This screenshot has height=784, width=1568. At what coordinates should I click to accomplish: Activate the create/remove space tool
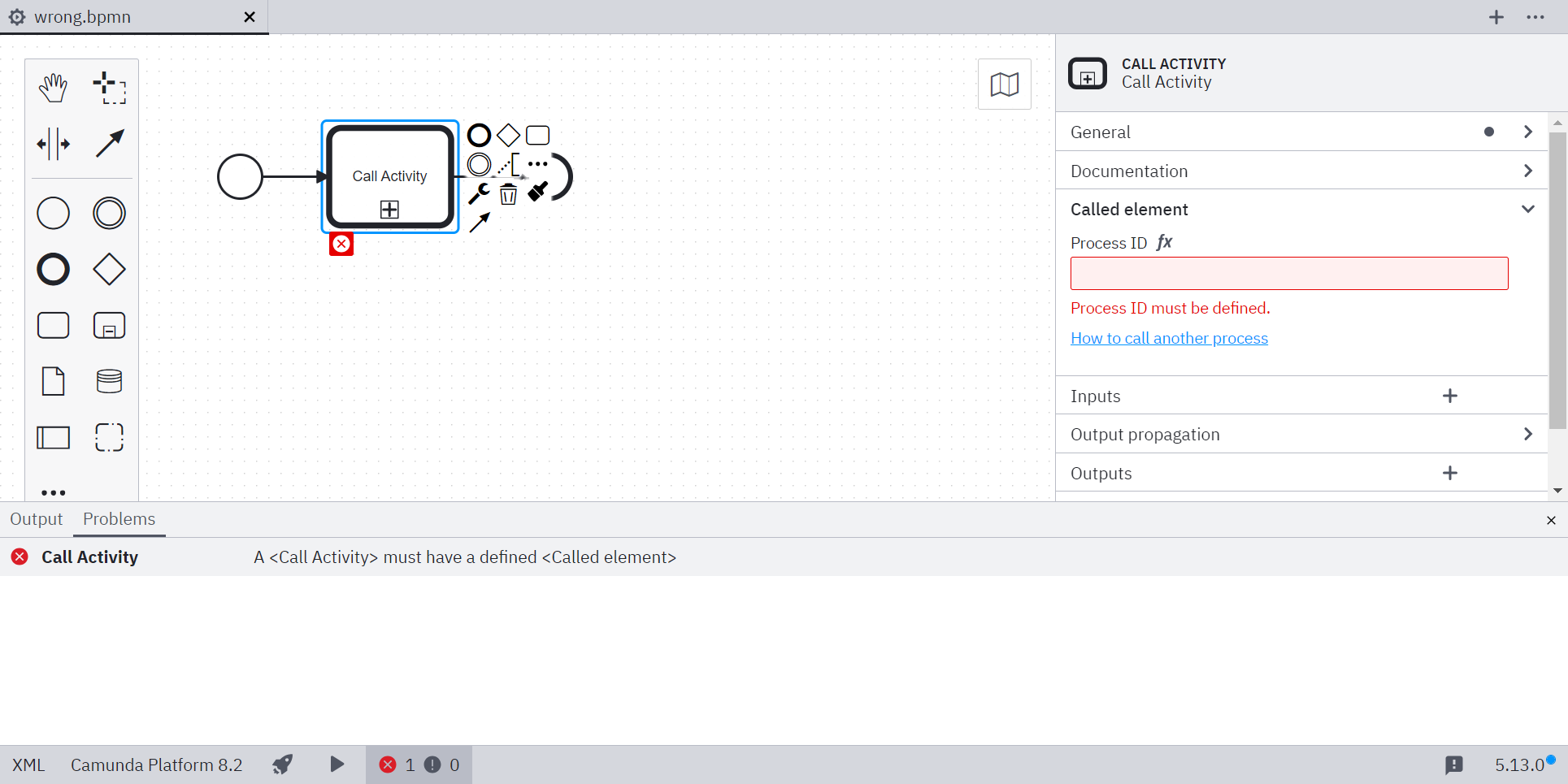pyautogui.click(x=54, y=144)
